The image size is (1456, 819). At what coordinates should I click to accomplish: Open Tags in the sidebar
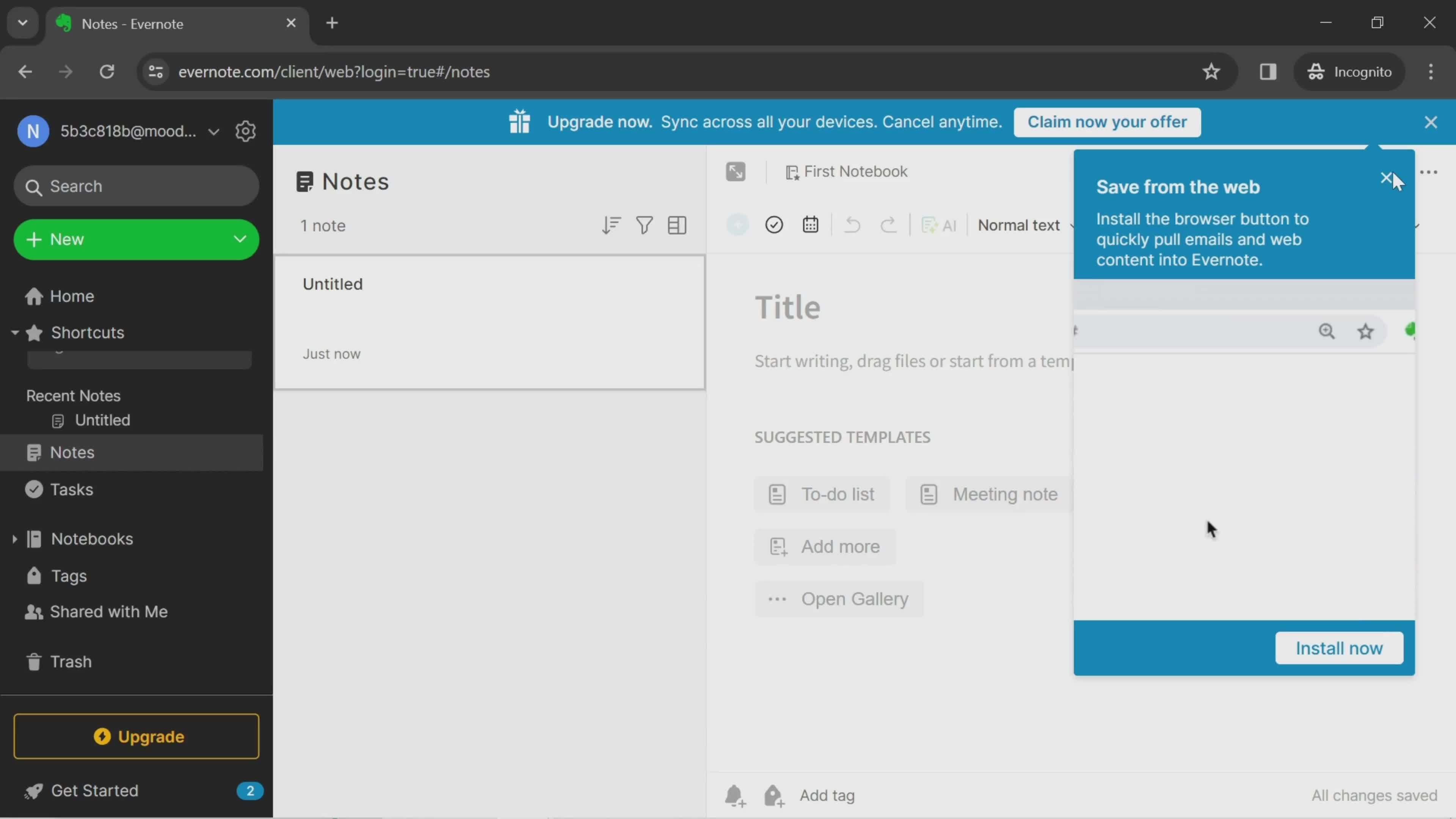[x=68, y=576]
